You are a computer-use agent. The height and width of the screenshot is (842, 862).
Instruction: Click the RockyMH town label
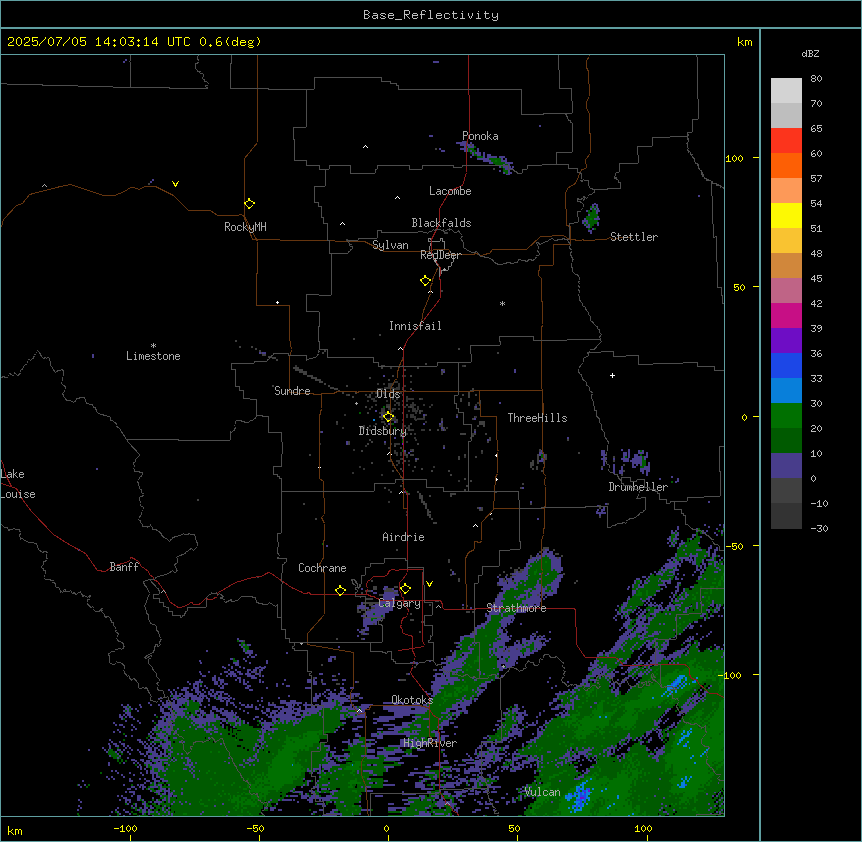245,227
